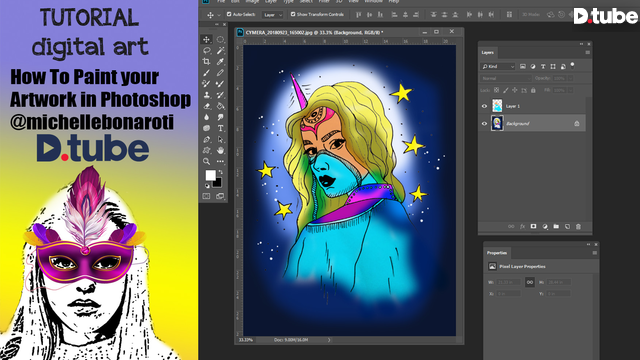Select the Zoom magnifier tool
Viewport: 640px width, 360px height.
pyautogui.click(x=207, y=162)
